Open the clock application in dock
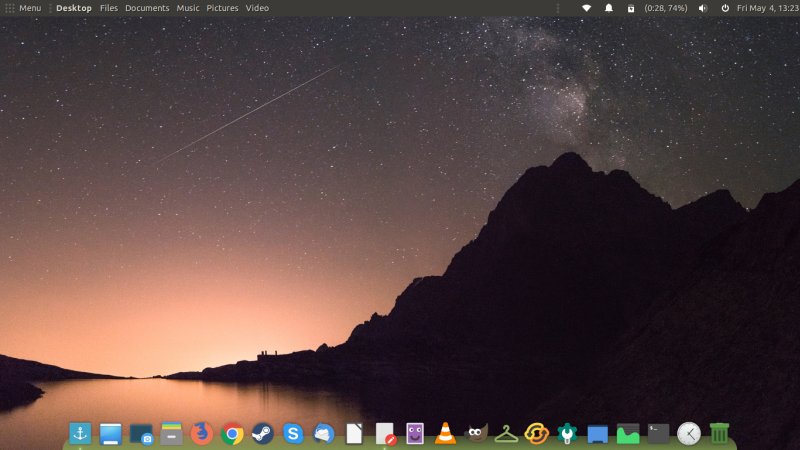The width and height of the screenshot is (800, 450). click(x=688, y=433)
